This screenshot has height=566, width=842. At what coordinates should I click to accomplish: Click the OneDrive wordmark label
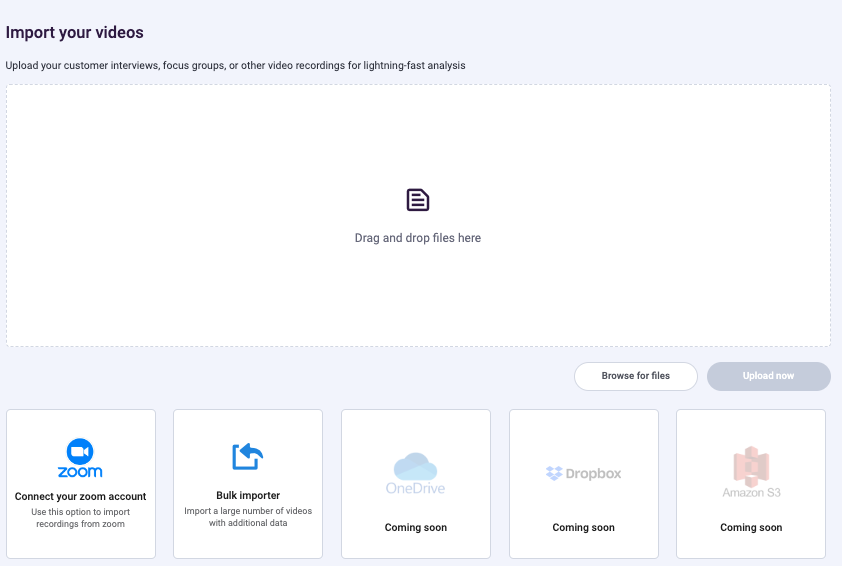(x=415, y=488)
